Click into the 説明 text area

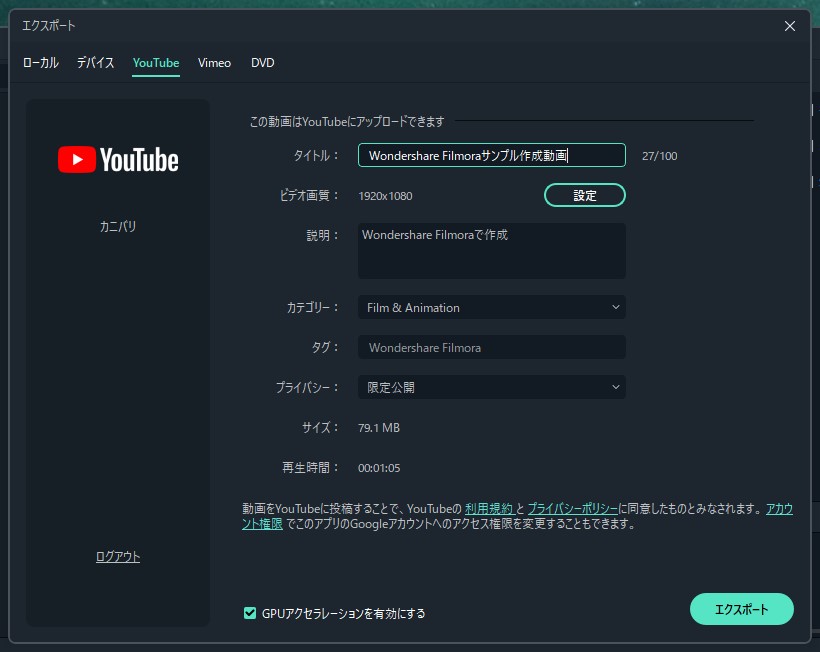coord(492,250)
